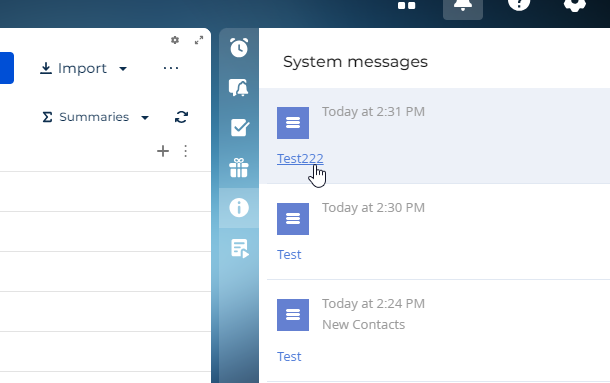The image size is (610, 383).
Task: Open the reminders alarm clock tab
Action: [239, 48]
